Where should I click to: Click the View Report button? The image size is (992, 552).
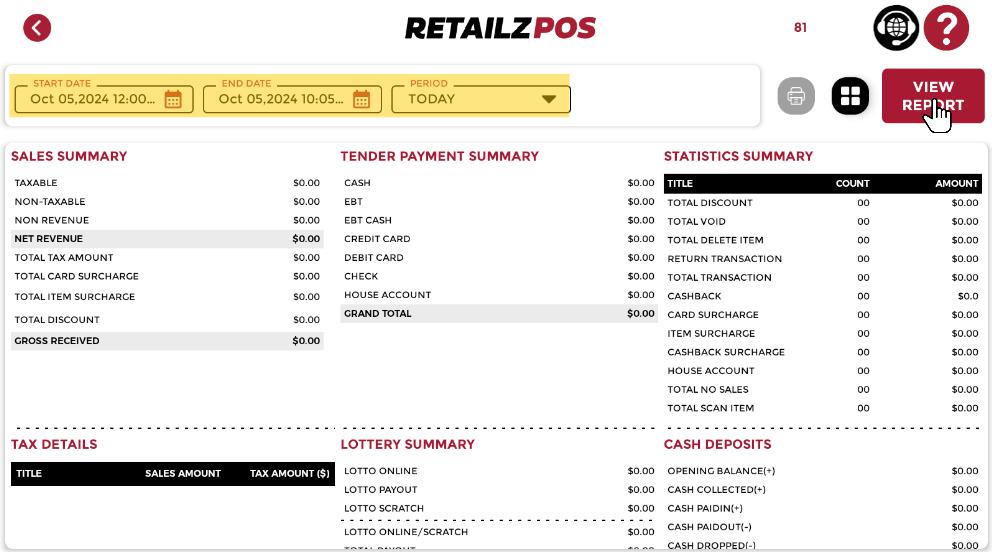pos(933,96)
